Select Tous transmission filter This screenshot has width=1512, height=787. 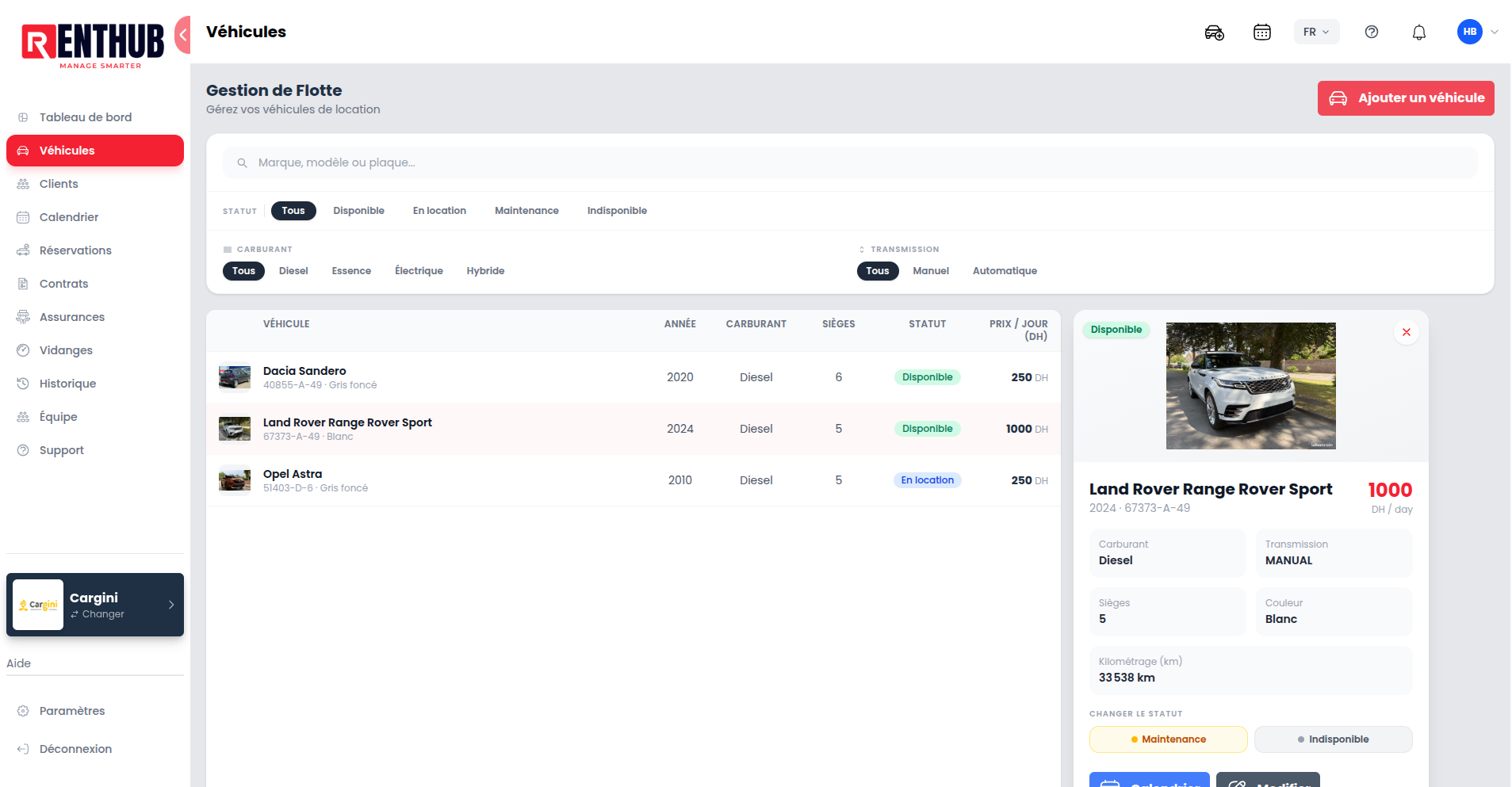(x=878, y=271)
